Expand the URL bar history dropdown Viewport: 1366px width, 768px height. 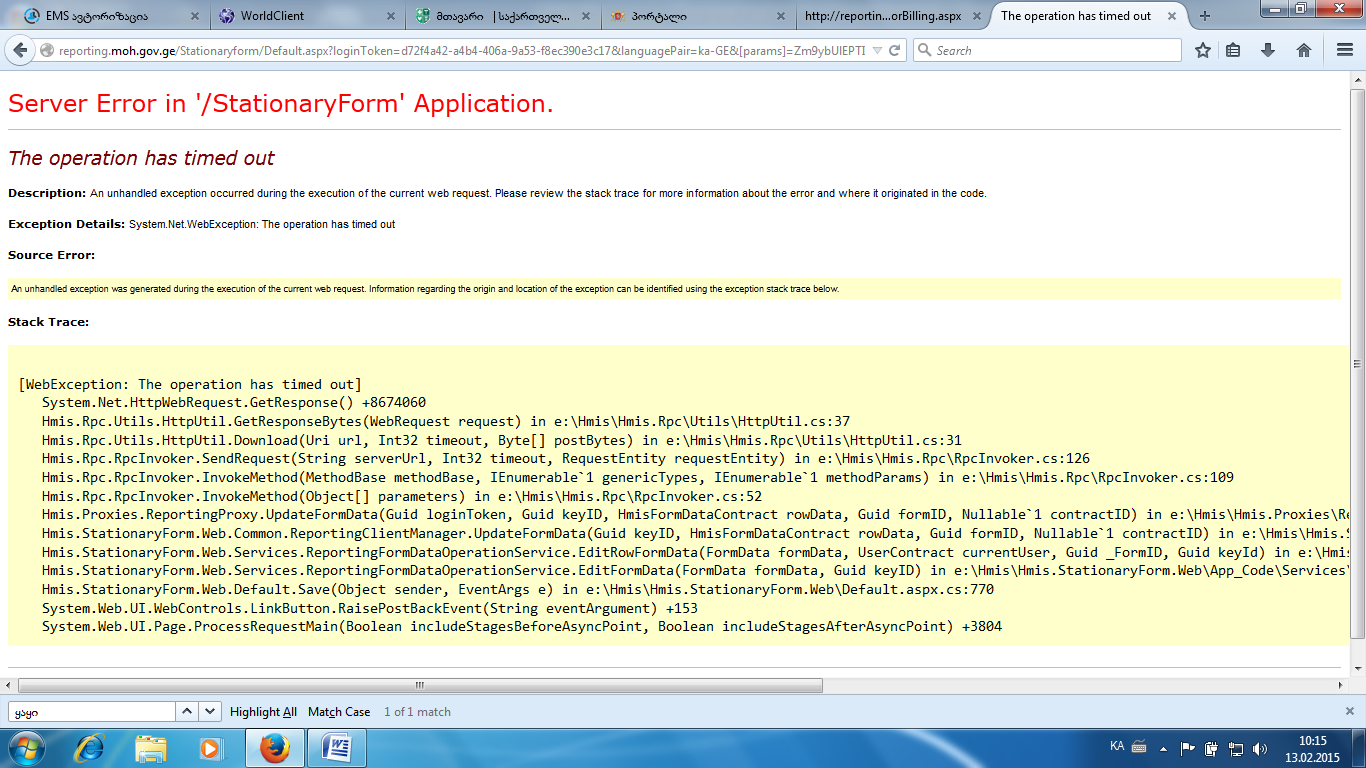coord(877,50)
